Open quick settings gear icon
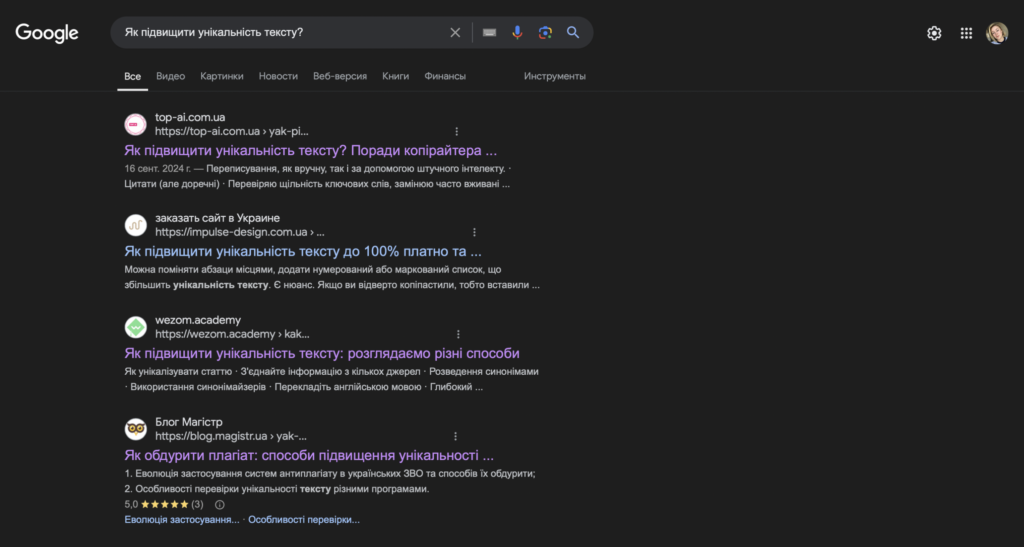 (x=934, y=33)
